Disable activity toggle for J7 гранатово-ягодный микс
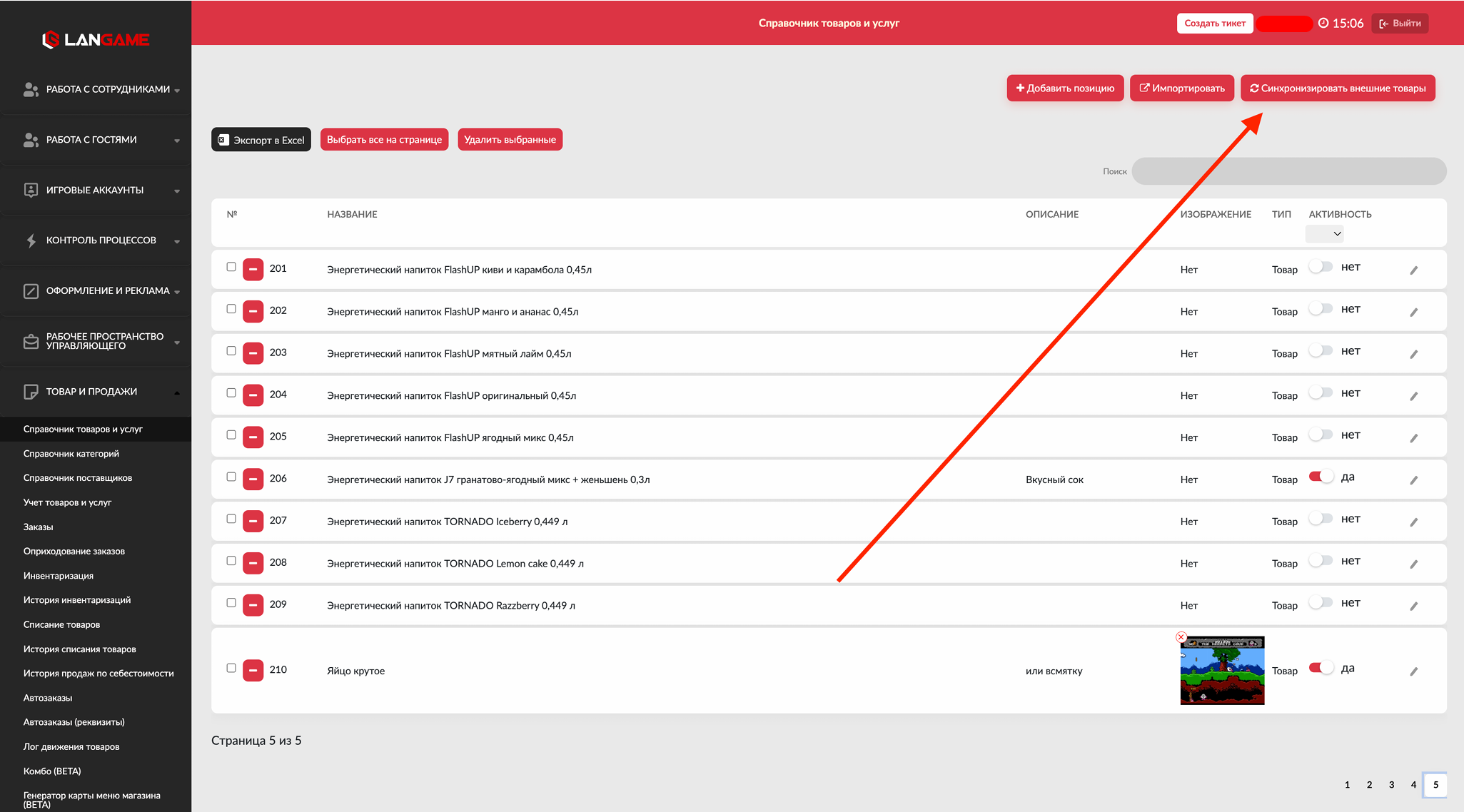This screenshot has width=1464, height=812. [1321, 477]
